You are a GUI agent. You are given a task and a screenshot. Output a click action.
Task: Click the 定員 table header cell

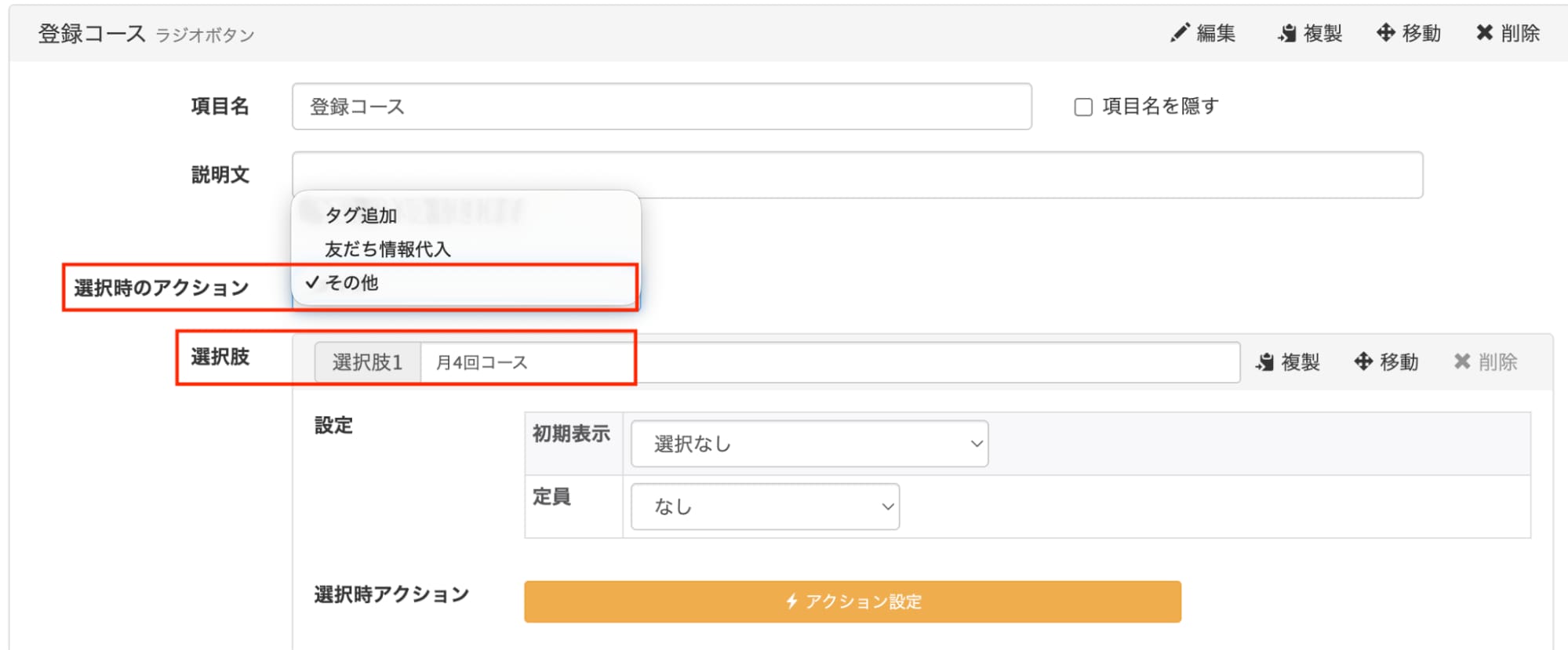click(x=573, y=507)
